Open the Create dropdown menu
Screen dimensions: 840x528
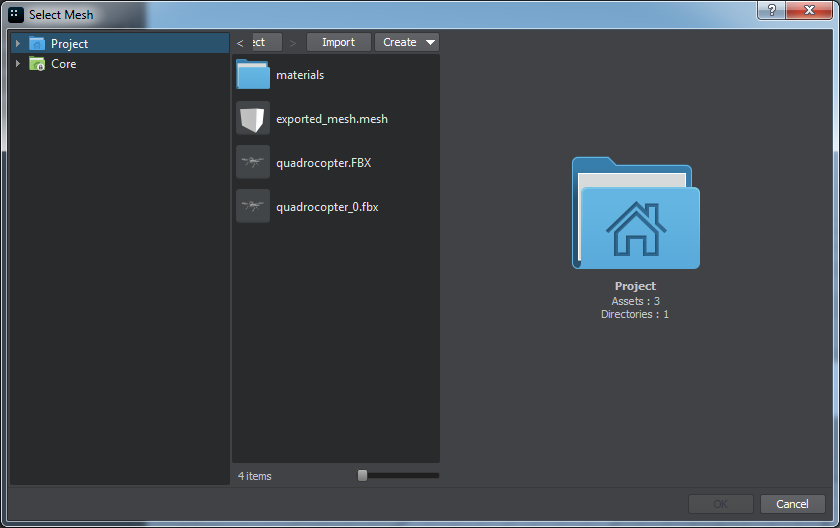pos(406,42)
